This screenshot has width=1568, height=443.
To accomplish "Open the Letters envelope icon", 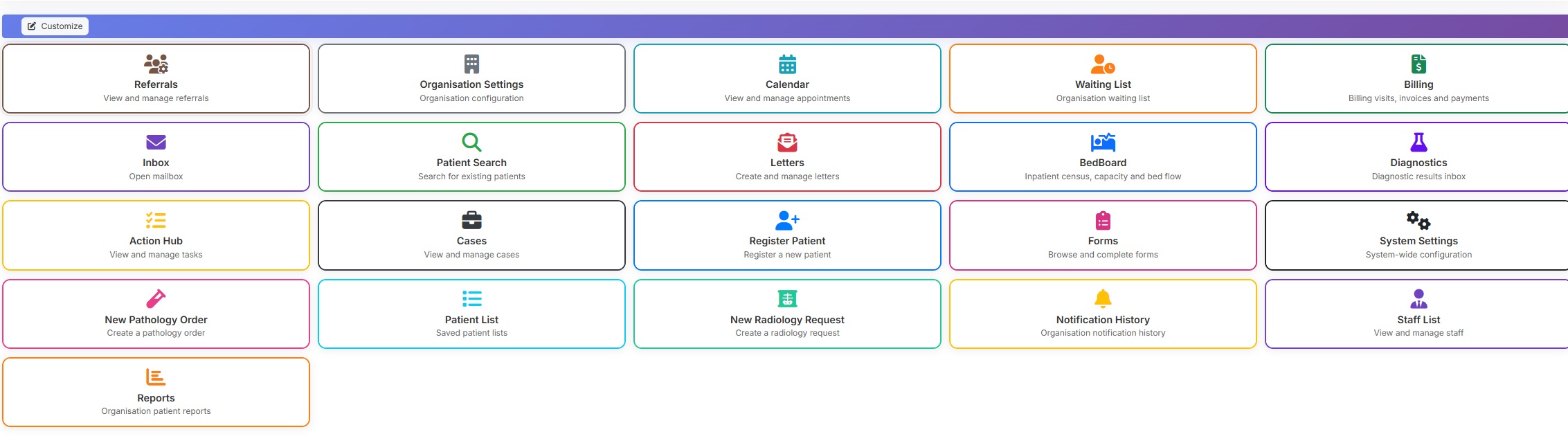I will tap(787, 142).
